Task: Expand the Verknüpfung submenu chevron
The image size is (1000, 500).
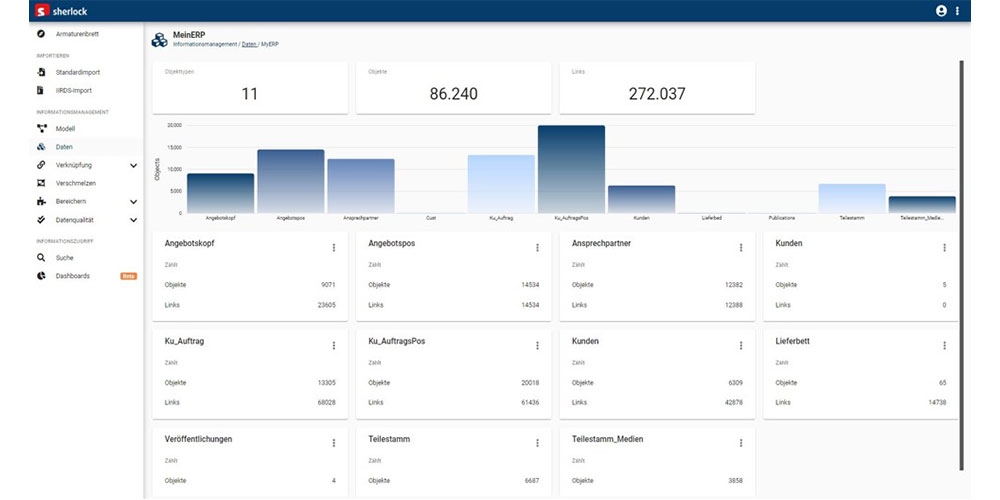Action: click(133, 165)
